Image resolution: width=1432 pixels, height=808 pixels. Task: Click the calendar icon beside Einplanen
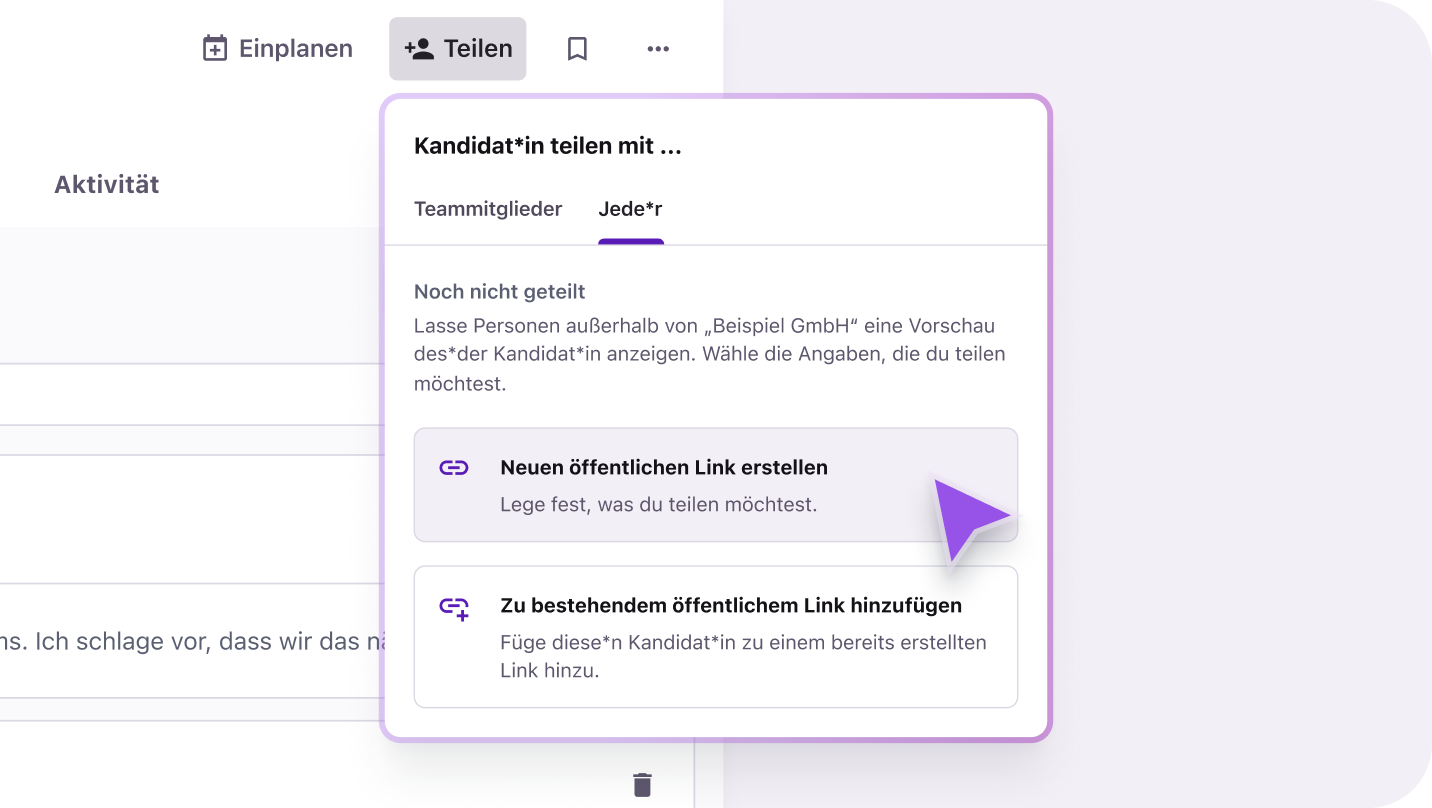[215, 49]
